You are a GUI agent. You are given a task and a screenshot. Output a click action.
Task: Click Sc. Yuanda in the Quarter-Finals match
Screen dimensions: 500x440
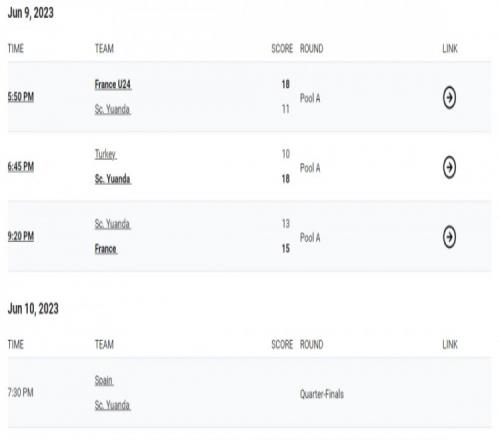click(112, 405)
